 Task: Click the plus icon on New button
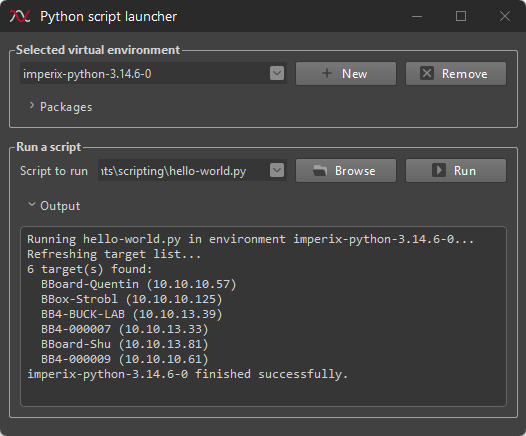327,73
